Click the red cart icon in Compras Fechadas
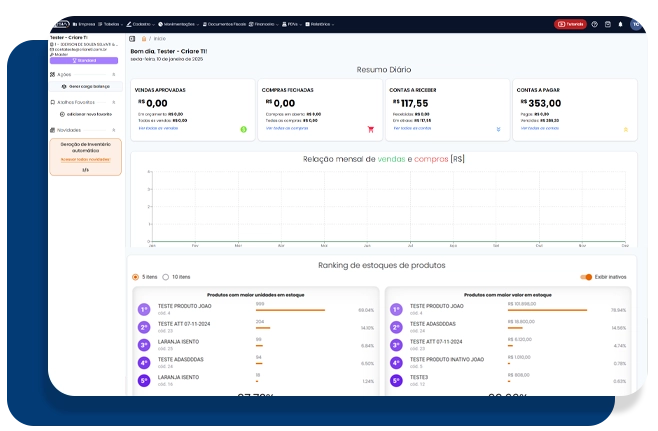The image size is (658, 431). pyautogui.click(x=370, y=129)
